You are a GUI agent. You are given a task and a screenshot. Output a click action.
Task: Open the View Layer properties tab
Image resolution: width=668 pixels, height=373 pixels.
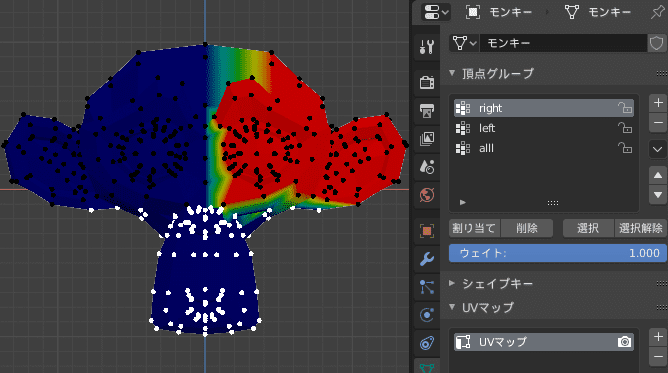(426, 139)
